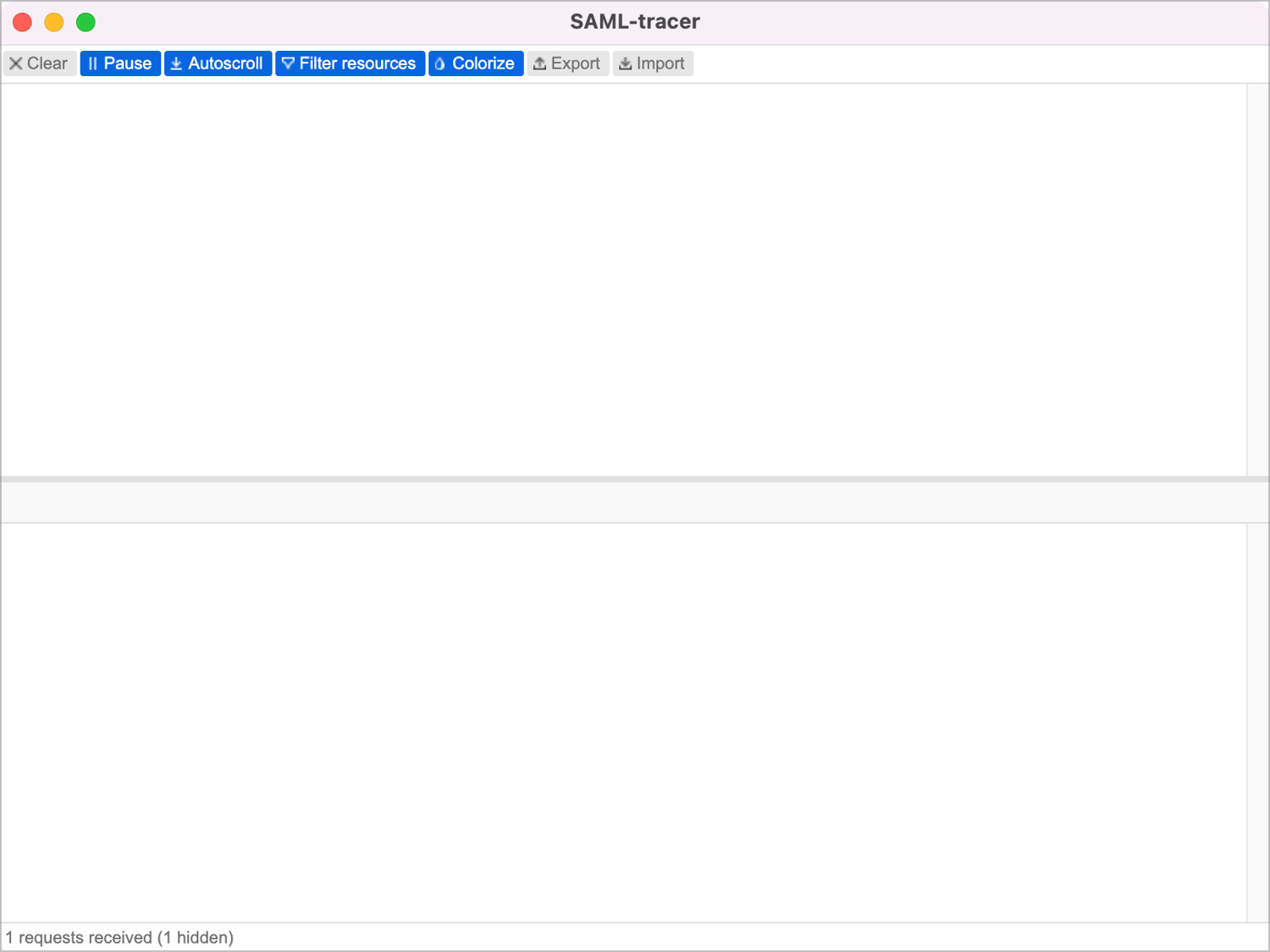The image size is (1270, 952).
Task: Click the empty tab strip above details
Action: click(x=635, y=503)
